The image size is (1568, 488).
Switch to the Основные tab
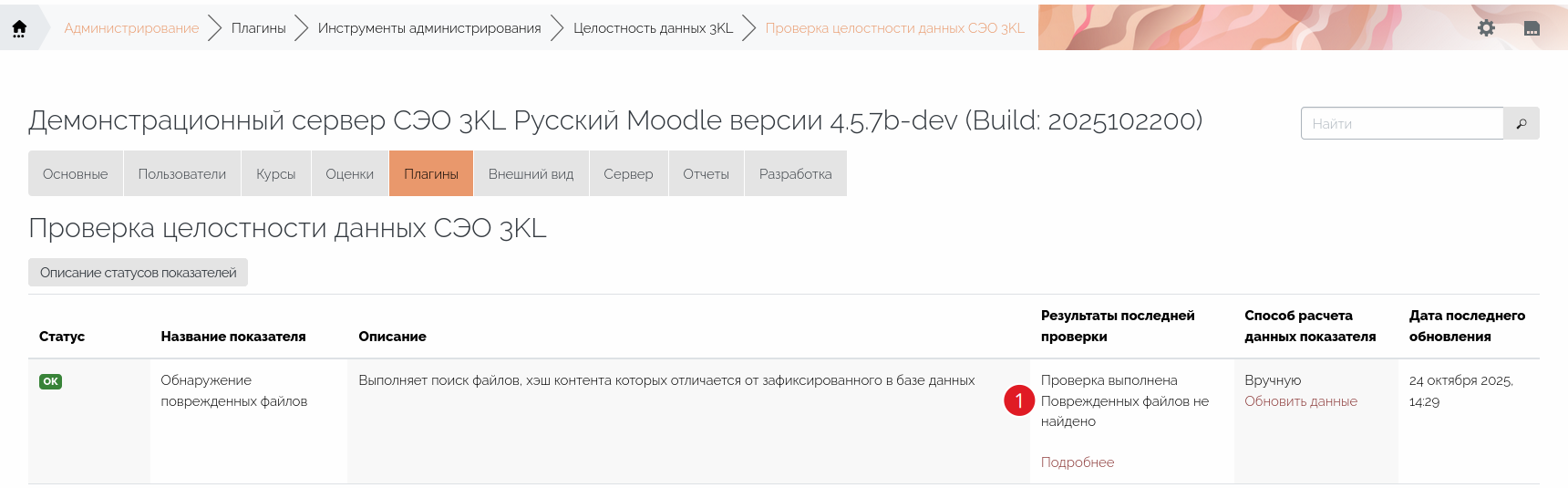click(x=76, y=173)
